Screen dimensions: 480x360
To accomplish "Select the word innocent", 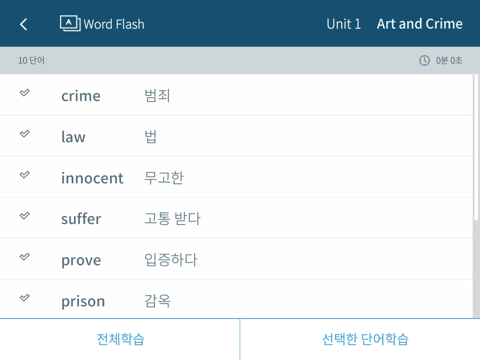I will (x=92, y=178).
